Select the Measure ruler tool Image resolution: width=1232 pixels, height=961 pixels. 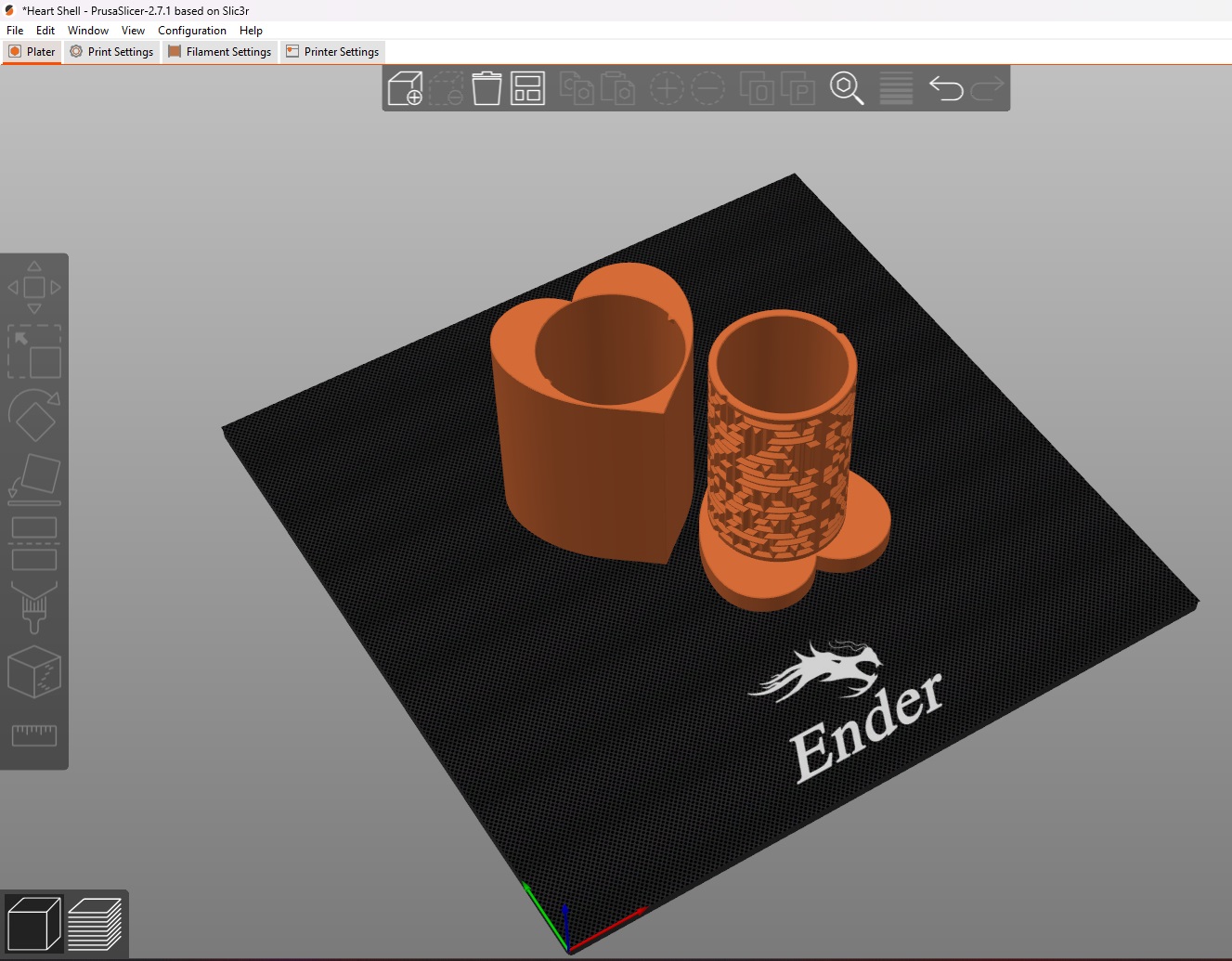coord(34,735)
